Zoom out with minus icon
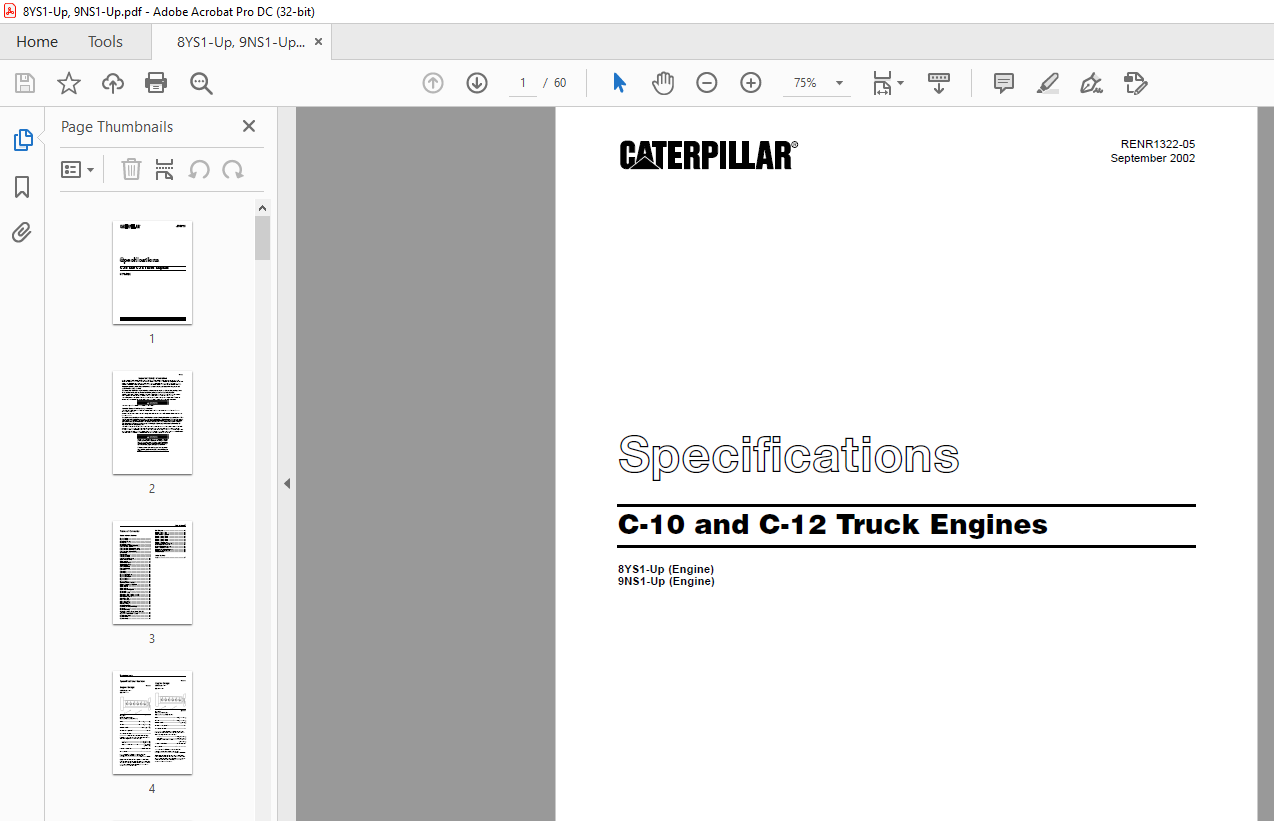This screenshot has height=821, width=1274. tap(707, 83)
